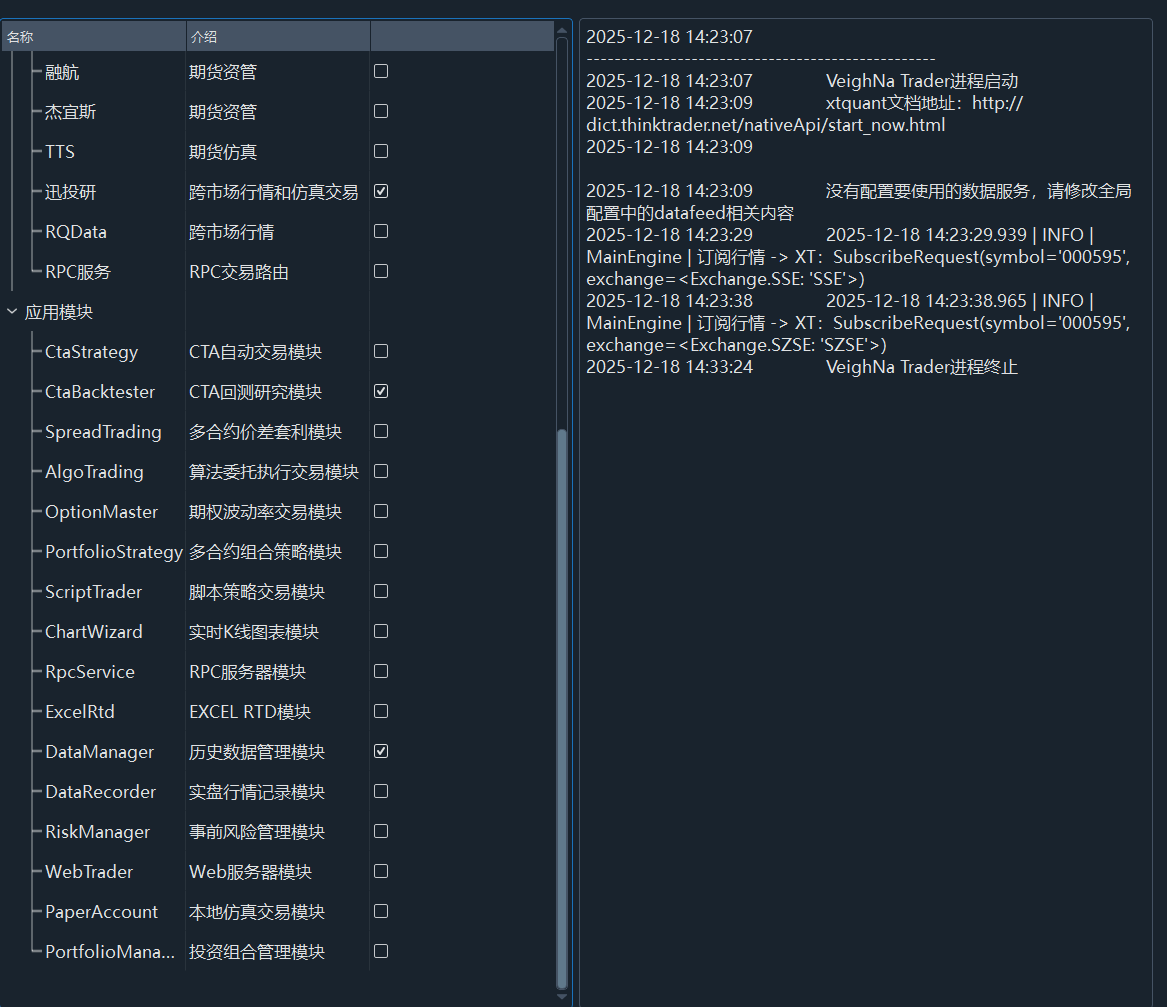
Task: Select the ChartWizard row
Action: [94, 632]
